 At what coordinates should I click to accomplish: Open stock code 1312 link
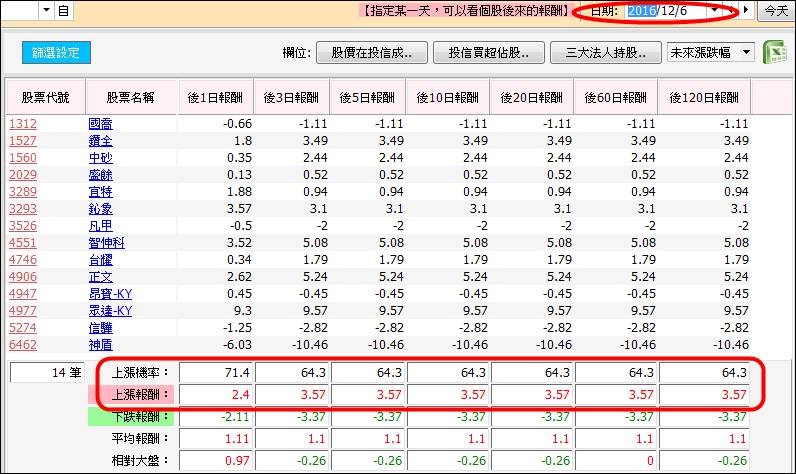point(23,124)
